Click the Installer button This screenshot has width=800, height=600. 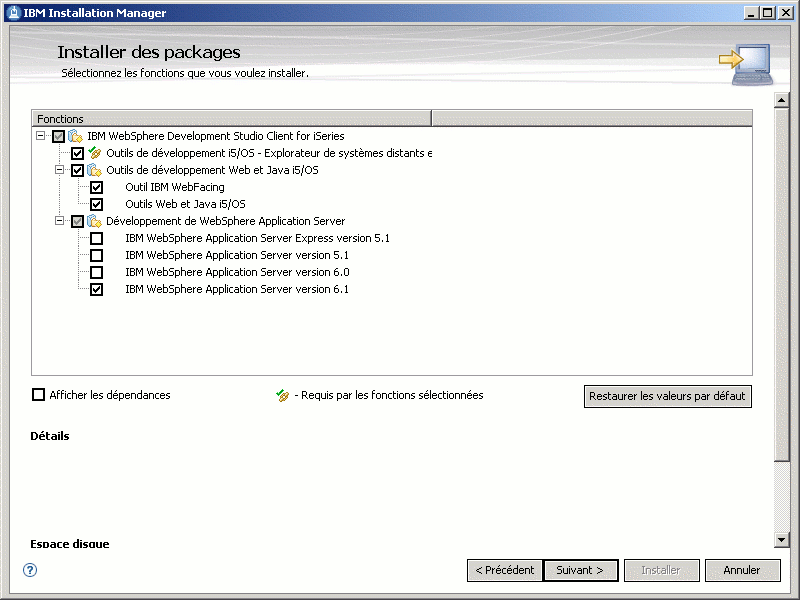(661, 570)
